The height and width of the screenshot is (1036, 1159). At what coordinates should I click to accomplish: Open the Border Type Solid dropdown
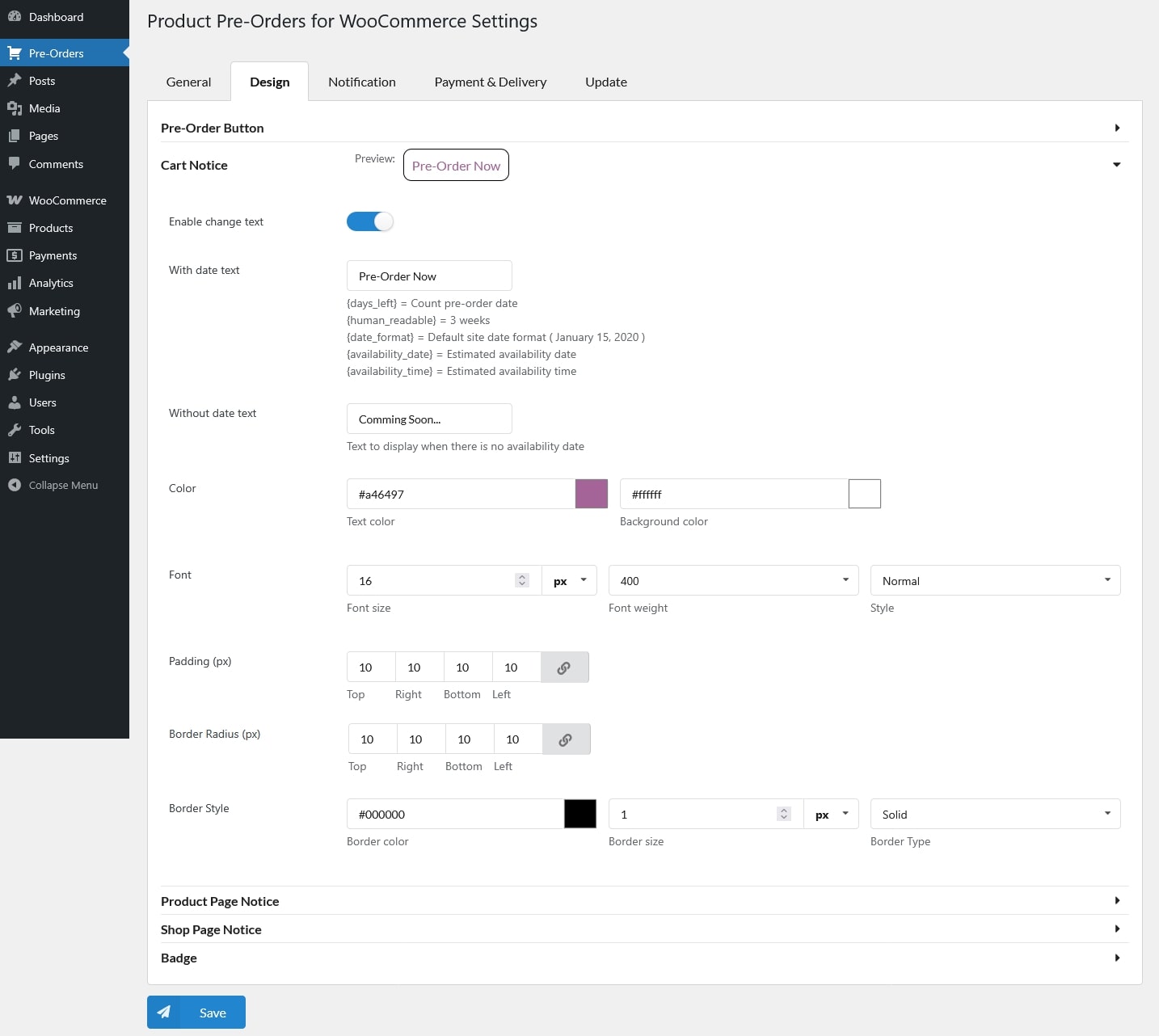[x=994, y=814]
